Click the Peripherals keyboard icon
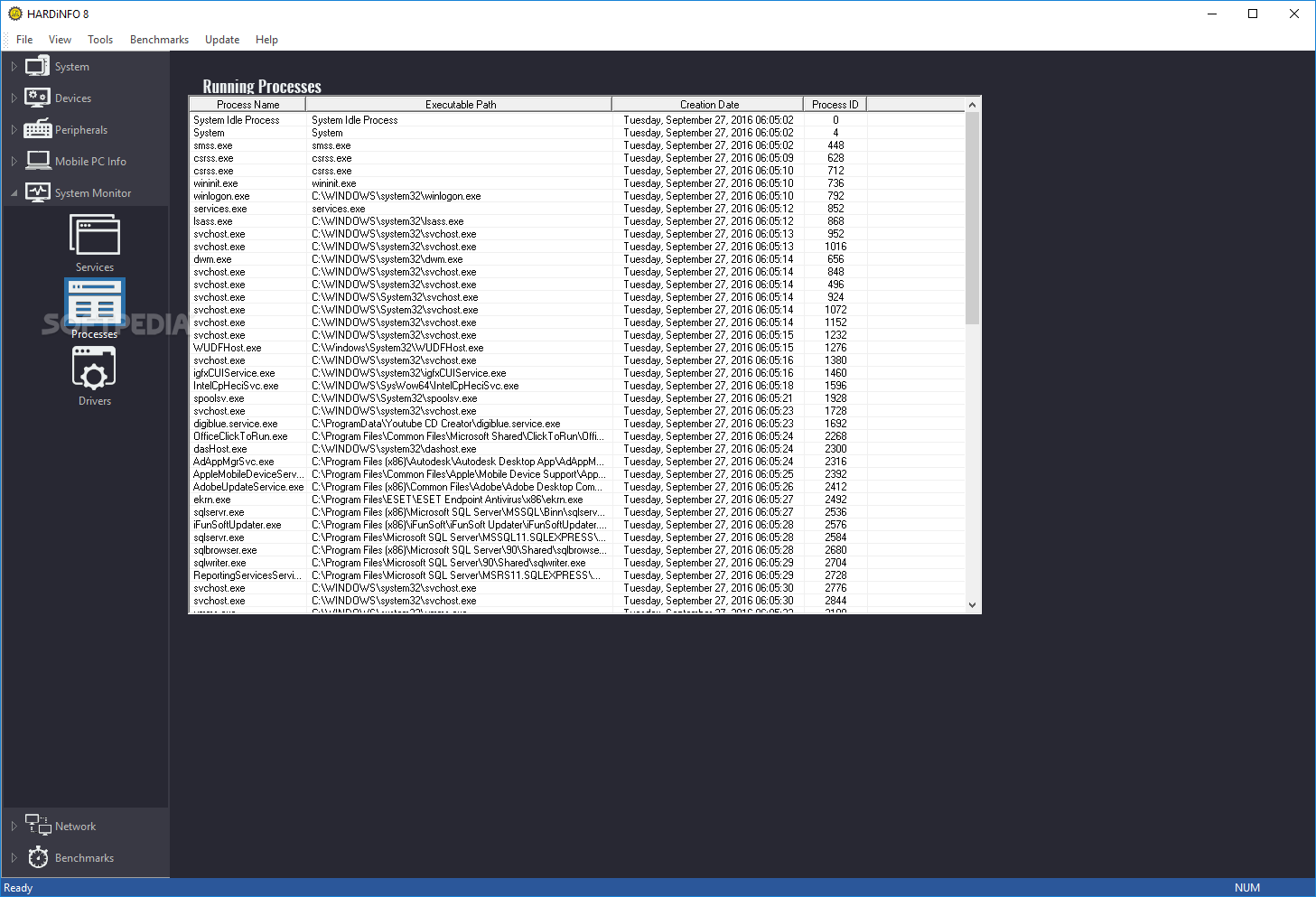Screen dimensions: 1316x897 (x=38, y=129)
